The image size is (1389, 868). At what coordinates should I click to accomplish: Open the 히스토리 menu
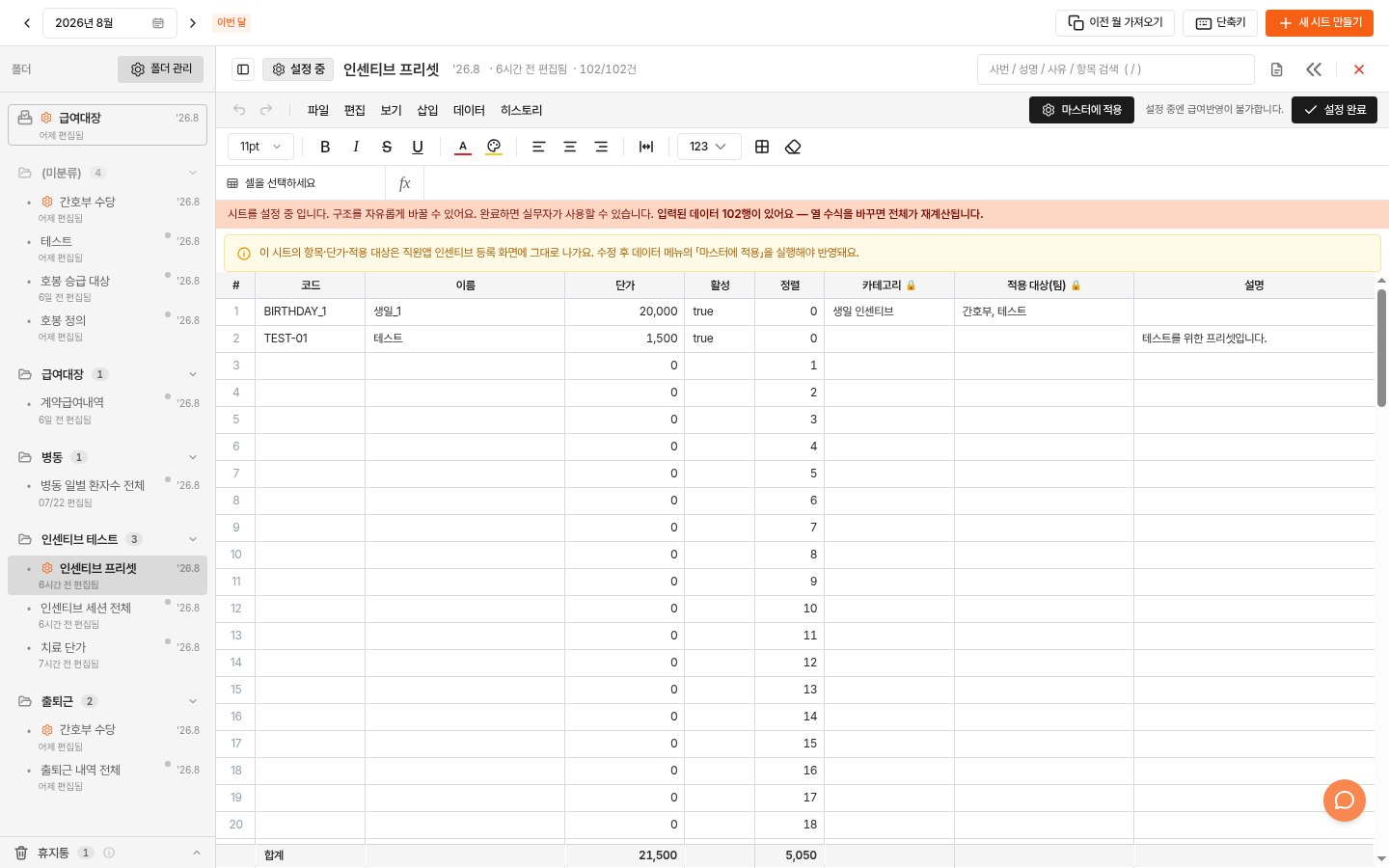coord(521,110)
